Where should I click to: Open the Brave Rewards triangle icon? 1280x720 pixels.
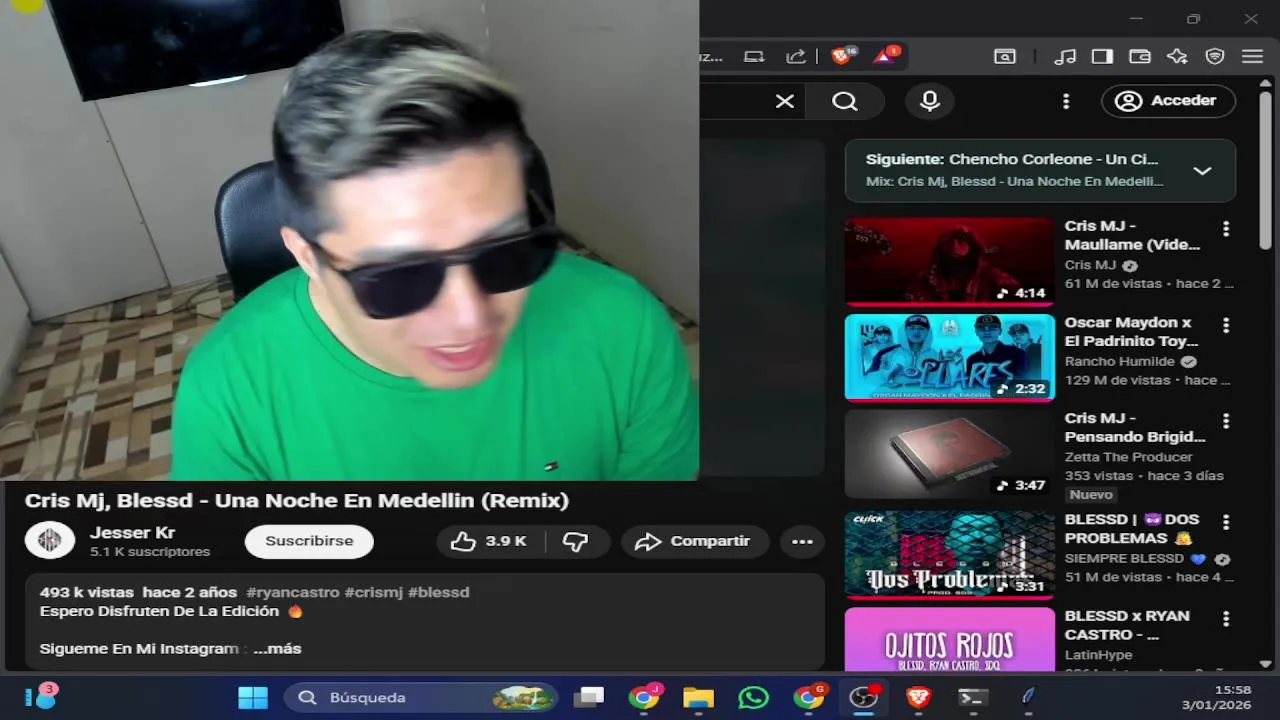pos(886,56)
